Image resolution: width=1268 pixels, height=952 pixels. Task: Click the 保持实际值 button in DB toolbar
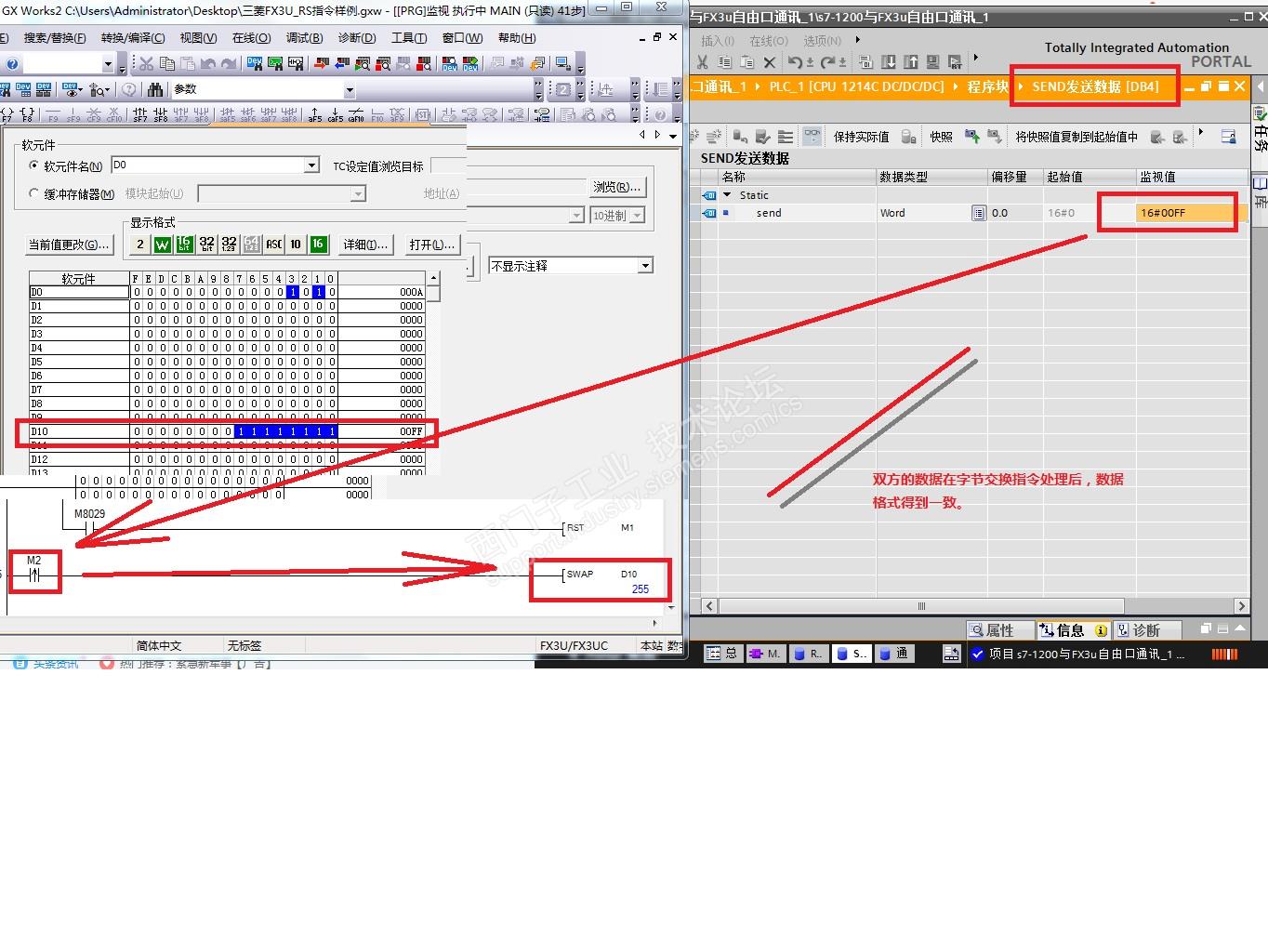point(861,137)
